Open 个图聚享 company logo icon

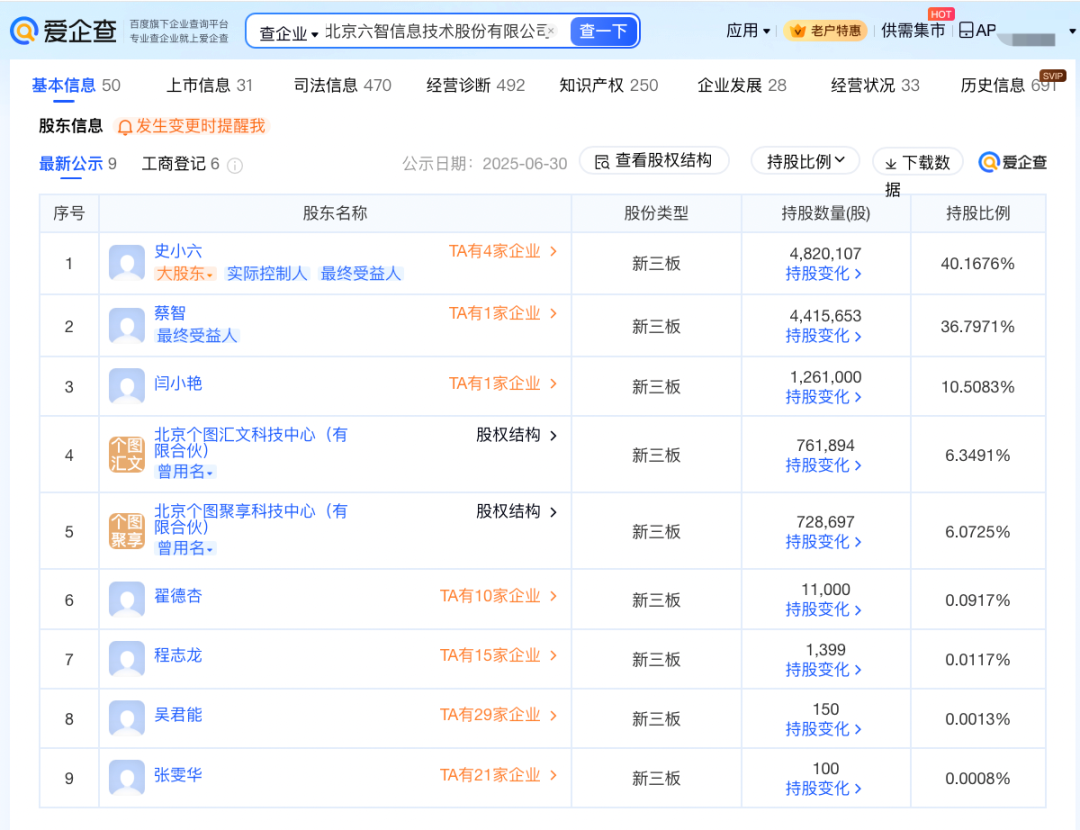tap(127, 532)
